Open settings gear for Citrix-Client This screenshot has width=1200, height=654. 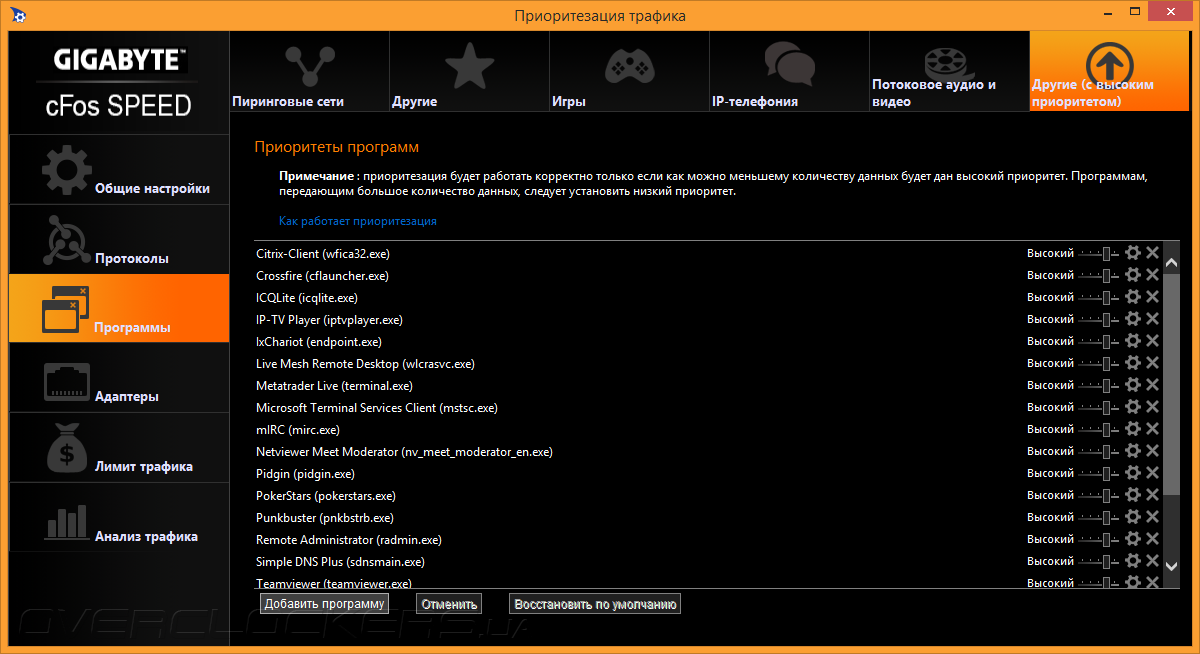click(x=1133, y=253)
